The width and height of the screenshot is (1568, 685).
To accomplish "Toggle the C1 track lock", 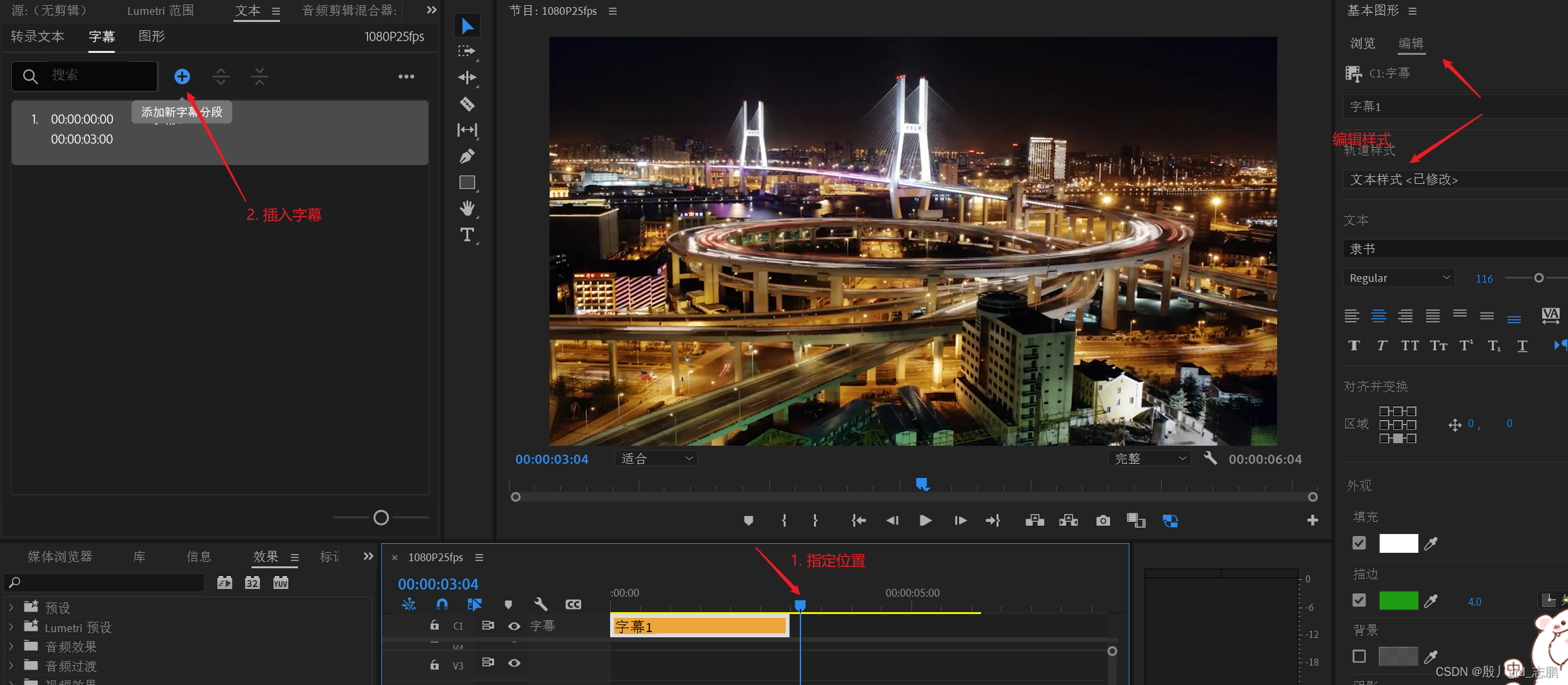I will (435, 625).
